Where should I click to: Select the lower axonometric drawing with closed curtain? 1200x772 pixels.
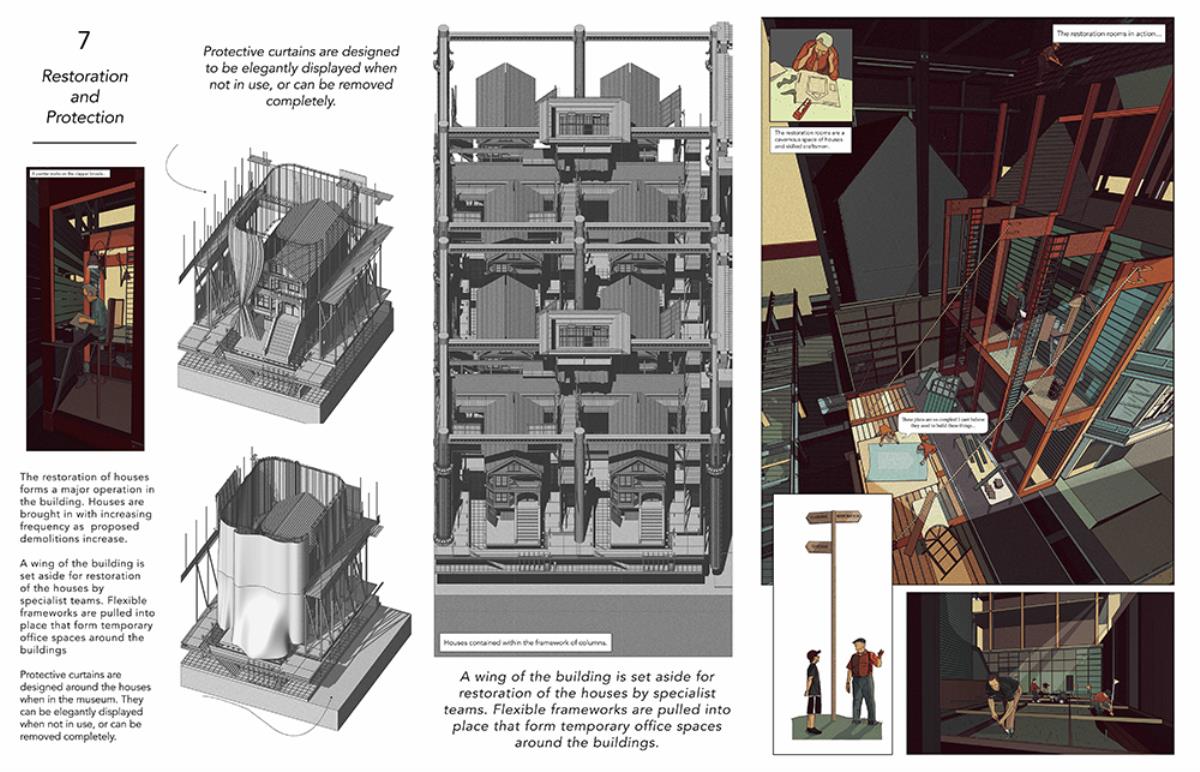point(290,580)
